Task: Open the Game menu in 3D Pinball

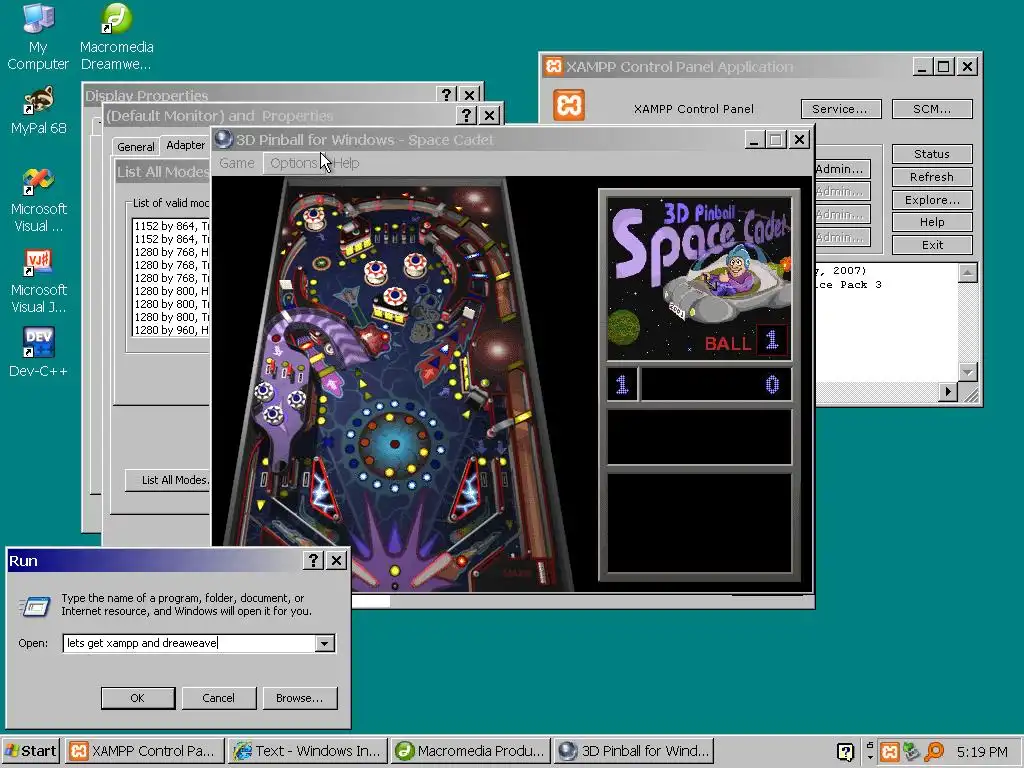Action: 236,163
